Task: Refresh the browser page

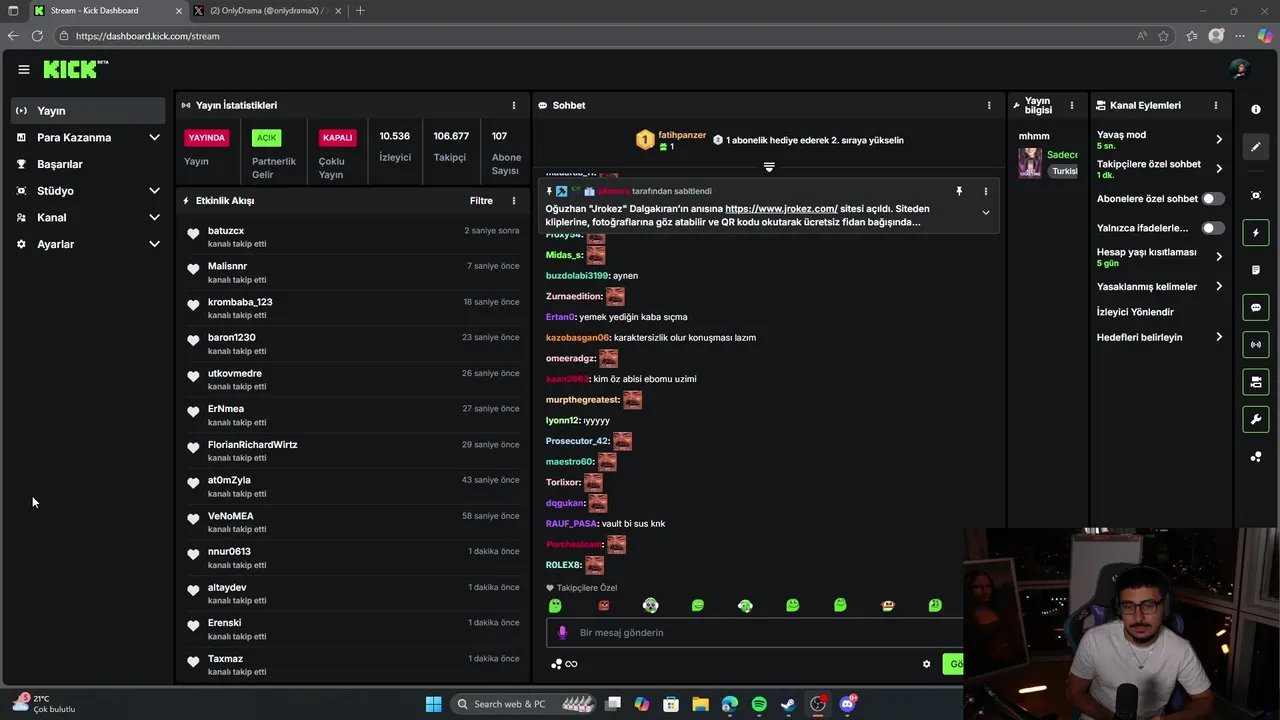Action: 37,36
